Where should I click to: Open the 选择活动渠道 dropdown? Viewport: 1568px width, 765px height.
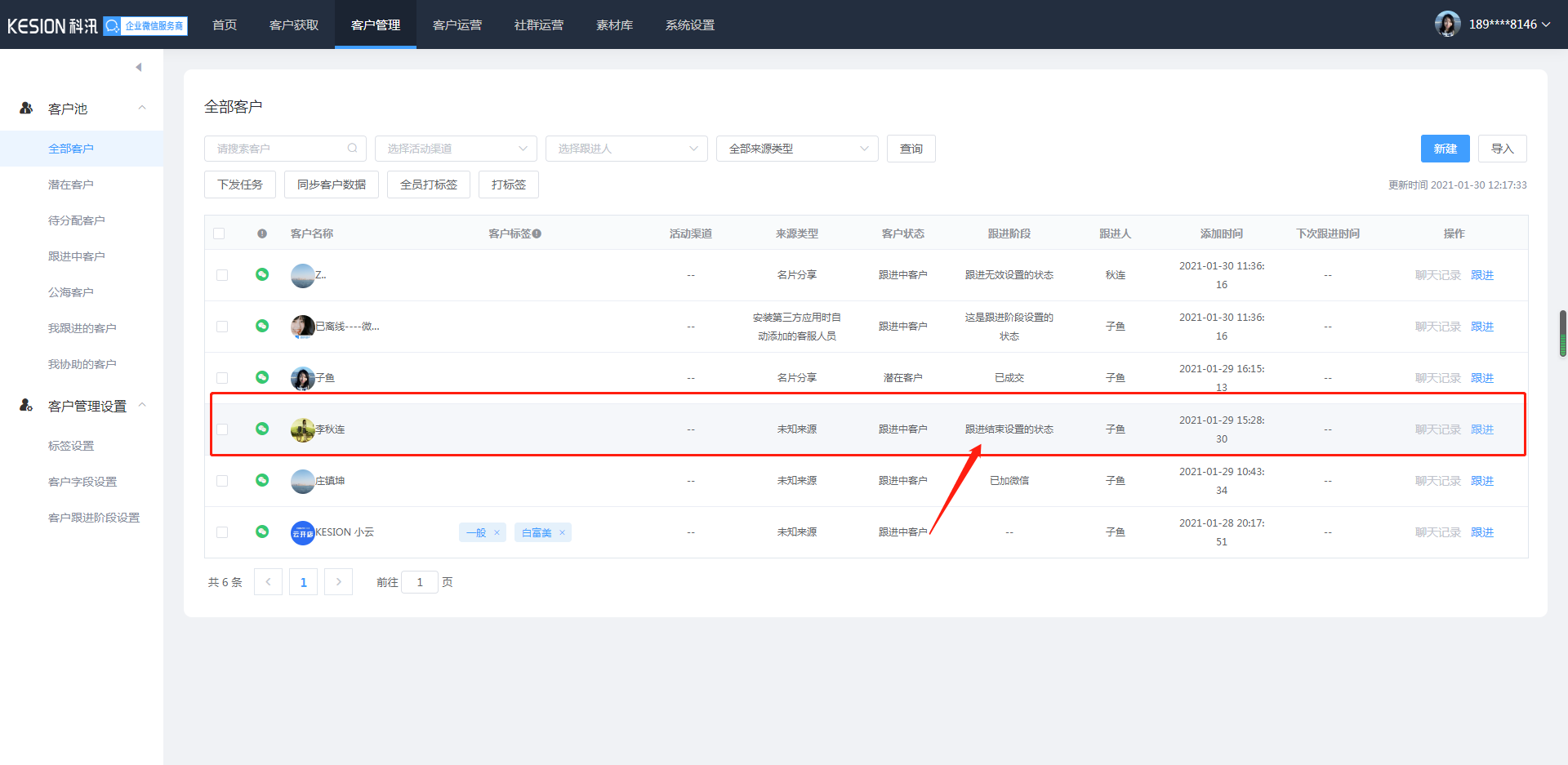456,149
